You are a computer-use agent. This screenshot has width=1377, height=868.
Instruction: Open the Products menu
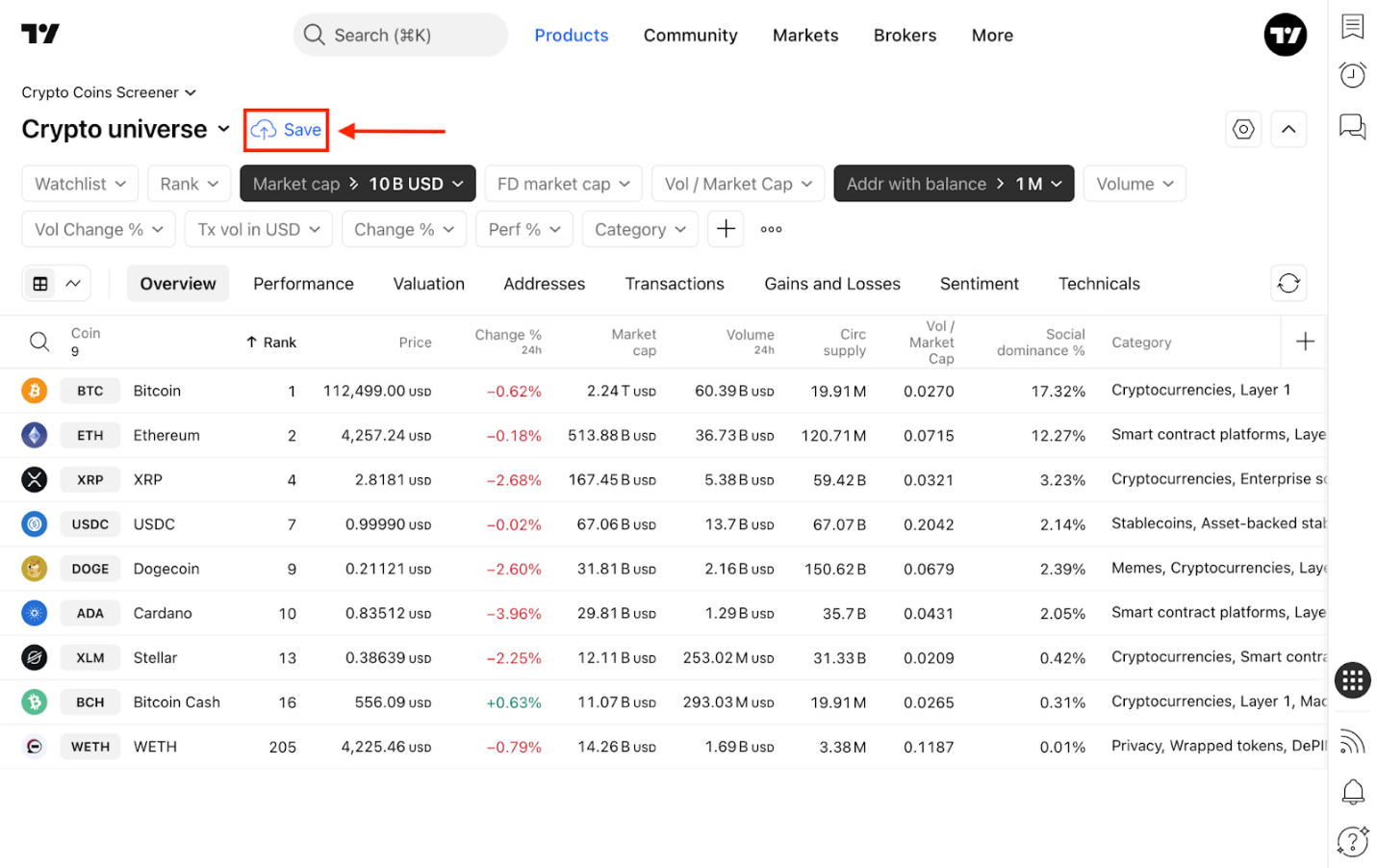pyautogui.click(x=572, y=36)
